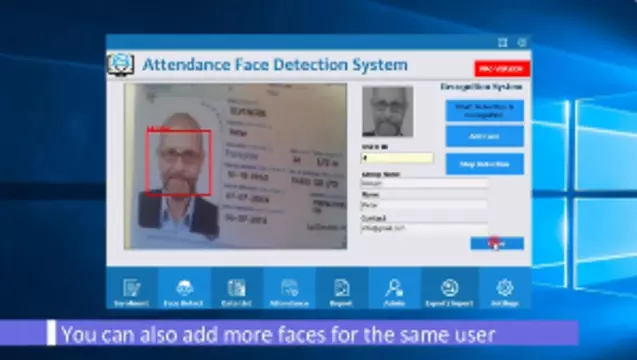This screenshot has height=360, width=637.
Task: Click the blue Save button under Contact
Action: [497, 243]
